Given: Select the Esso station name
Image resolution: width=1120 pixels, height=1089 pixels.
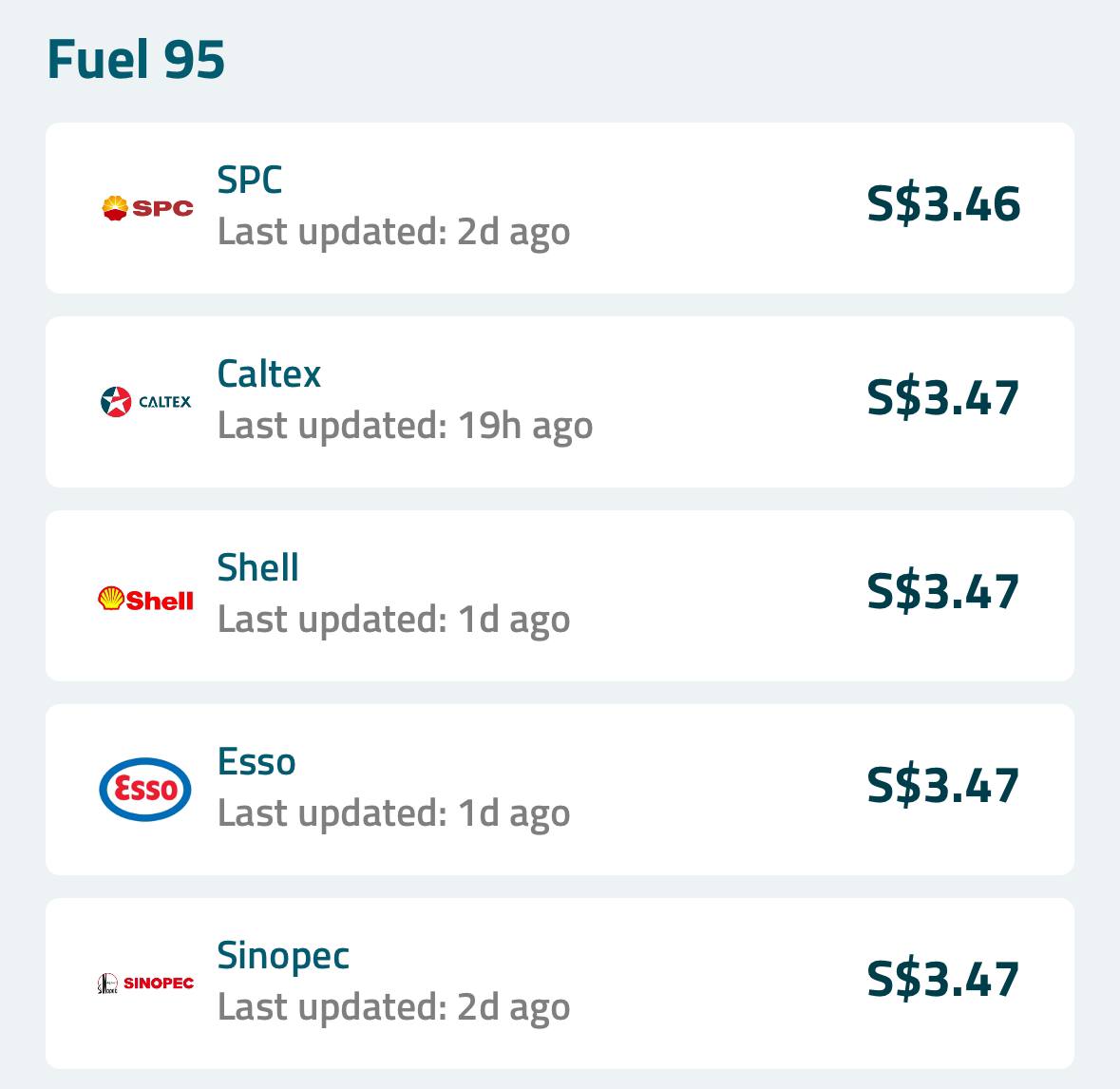Looking at the screenshot, I should point(256,761).
